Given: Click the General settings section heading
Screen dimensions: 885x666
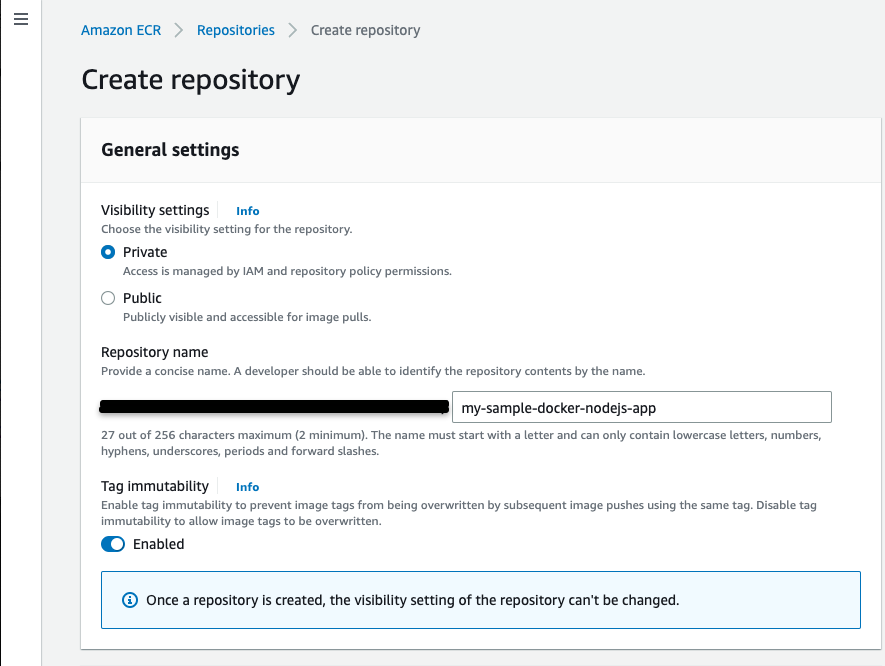Looking at the screenshot, I should pos(169,149).
